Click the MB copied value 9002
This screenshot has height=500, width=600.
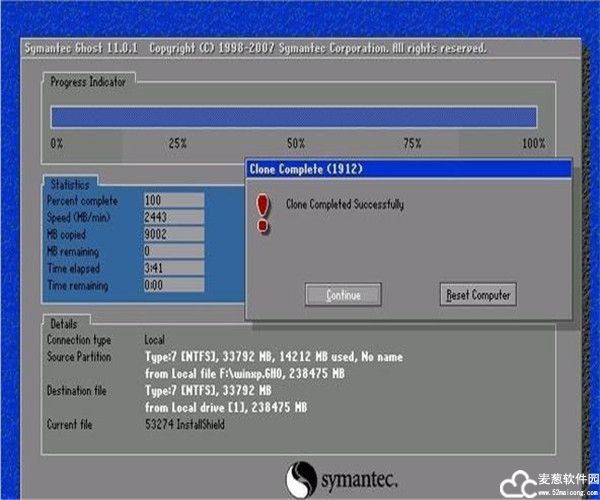[173, 234]
